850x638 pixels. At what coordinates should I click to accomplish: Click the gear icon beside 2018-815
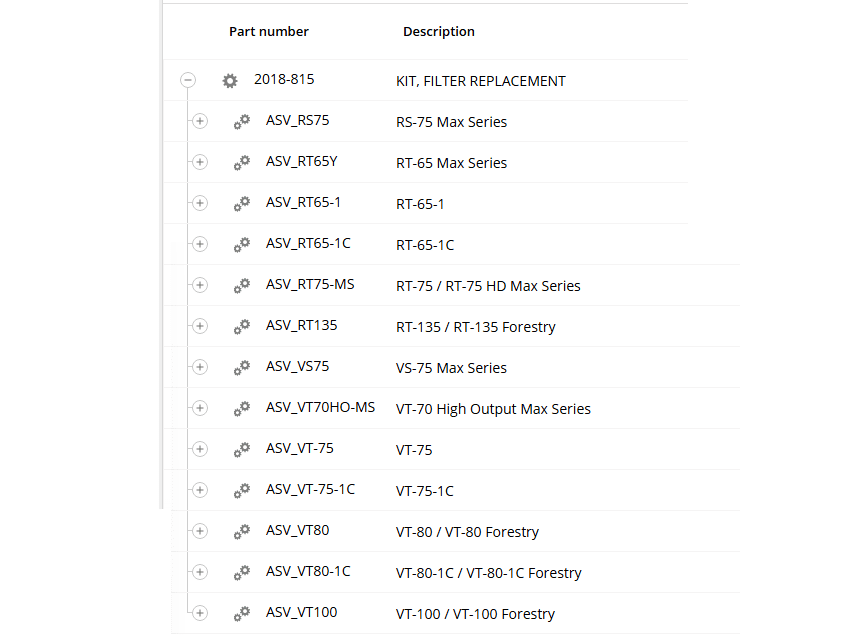pos(230,81)
